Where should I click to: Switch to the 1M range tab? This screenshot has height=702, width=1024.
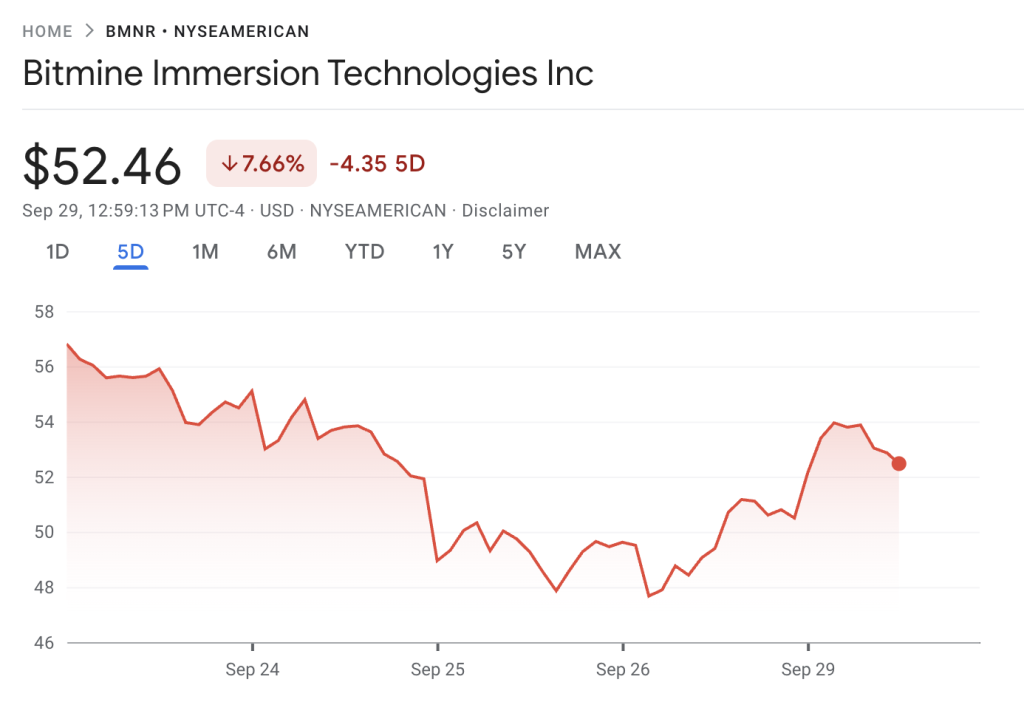[205, 252]
